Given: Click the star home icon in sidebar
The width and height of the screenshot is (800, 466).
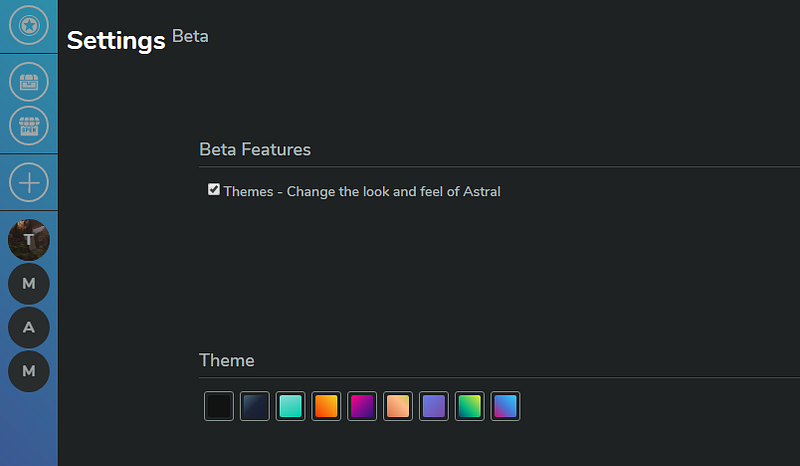Looking at the screenshot, I should click(x=29, y=24).
